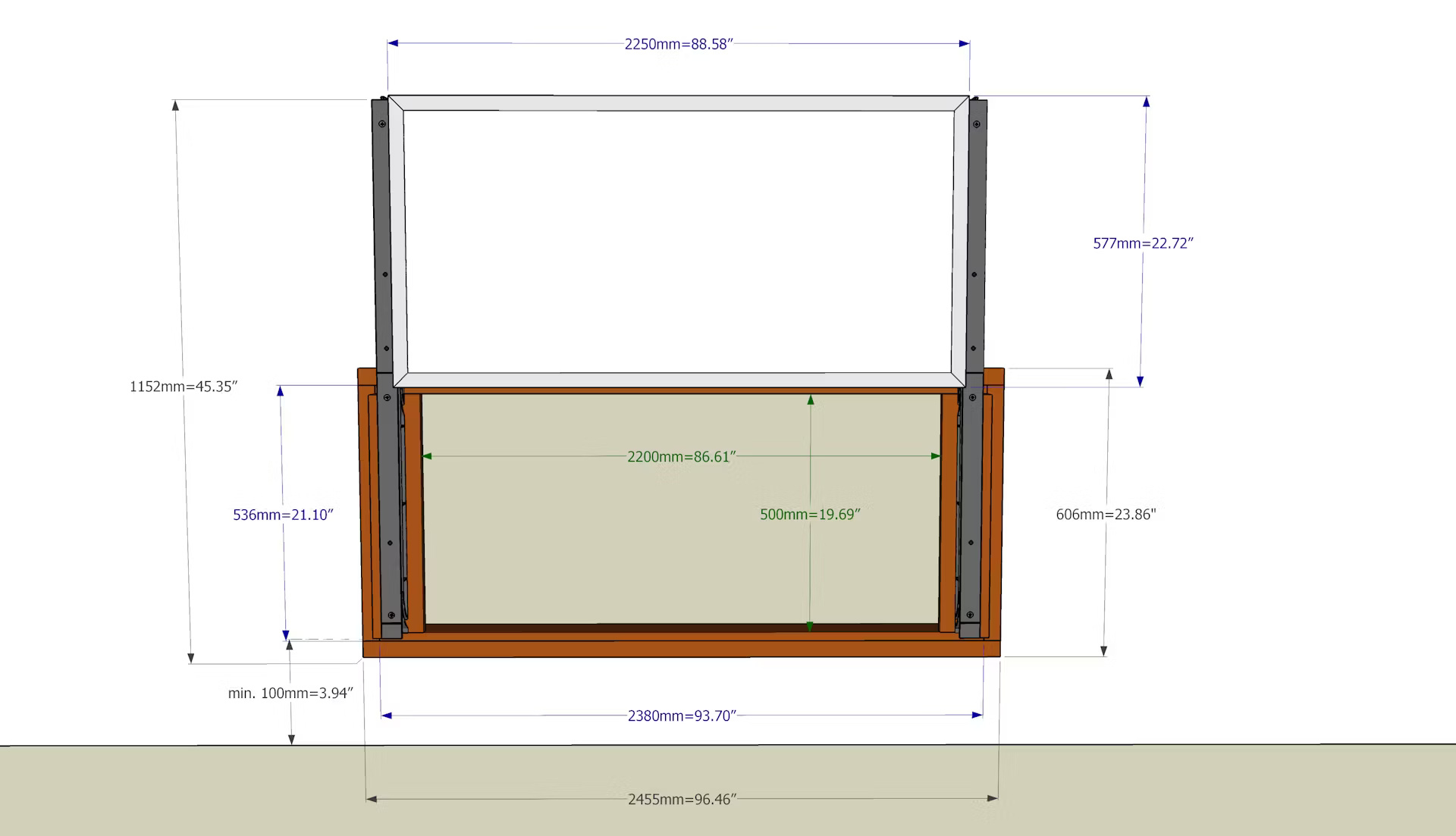This screenshot has height=836, width=1456.
Task: Click the 2250mm=88.58" top dimension label
Action: [679, 44]
